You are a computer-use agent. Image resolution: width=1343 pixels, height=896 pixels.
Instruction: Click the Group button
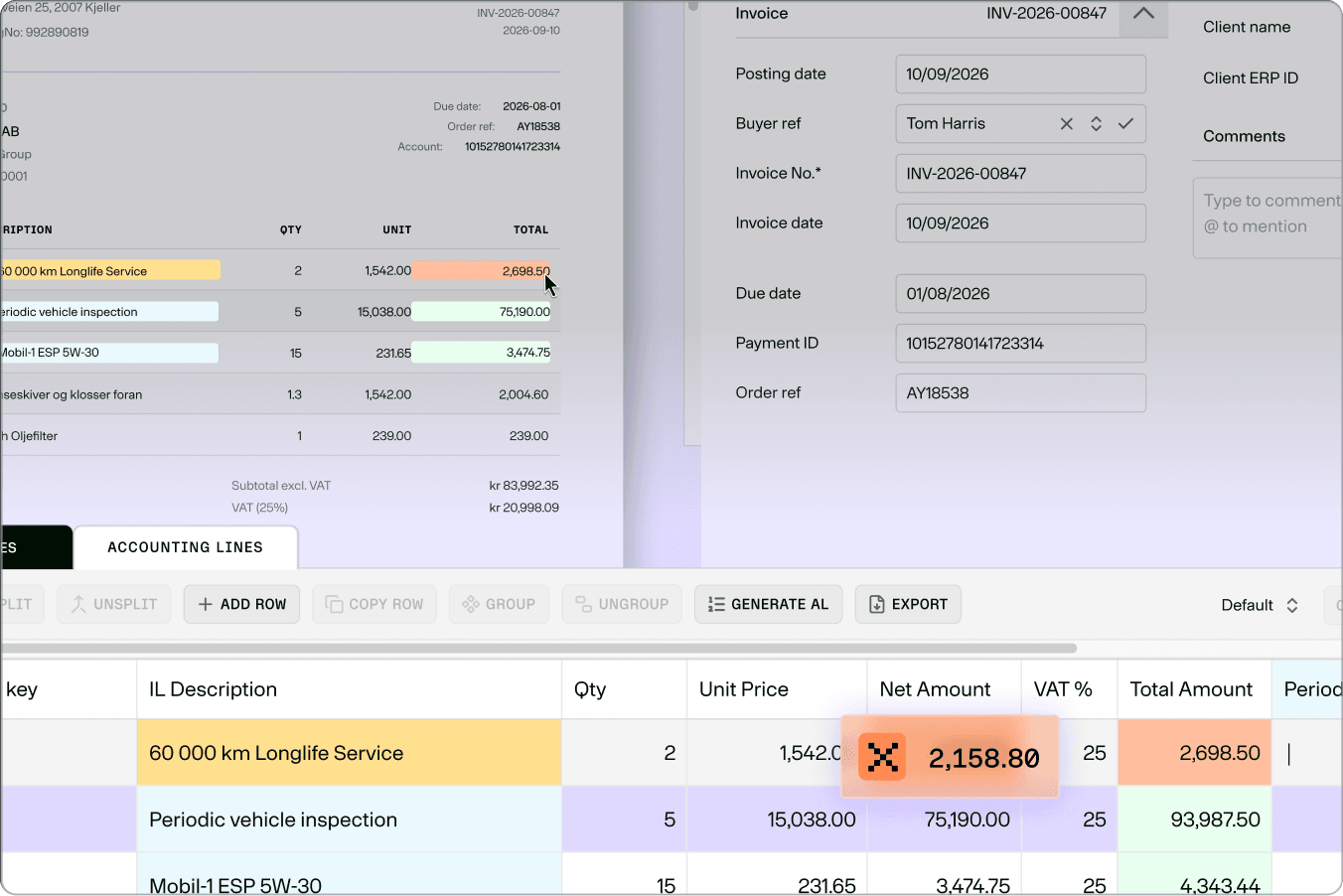(x=499, y=604)
